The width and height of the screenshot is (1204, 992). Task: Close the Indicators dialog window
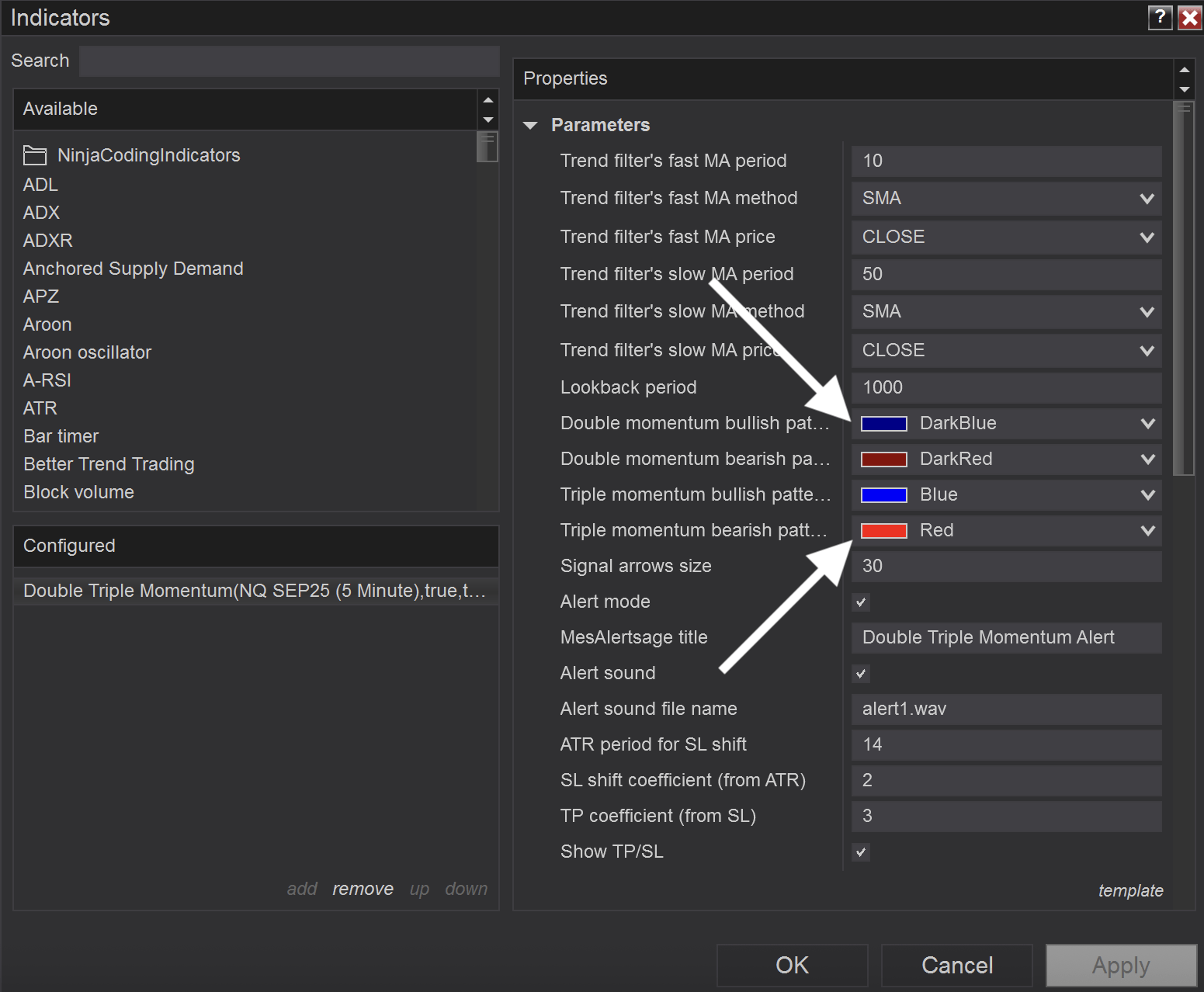[1189, 17]
